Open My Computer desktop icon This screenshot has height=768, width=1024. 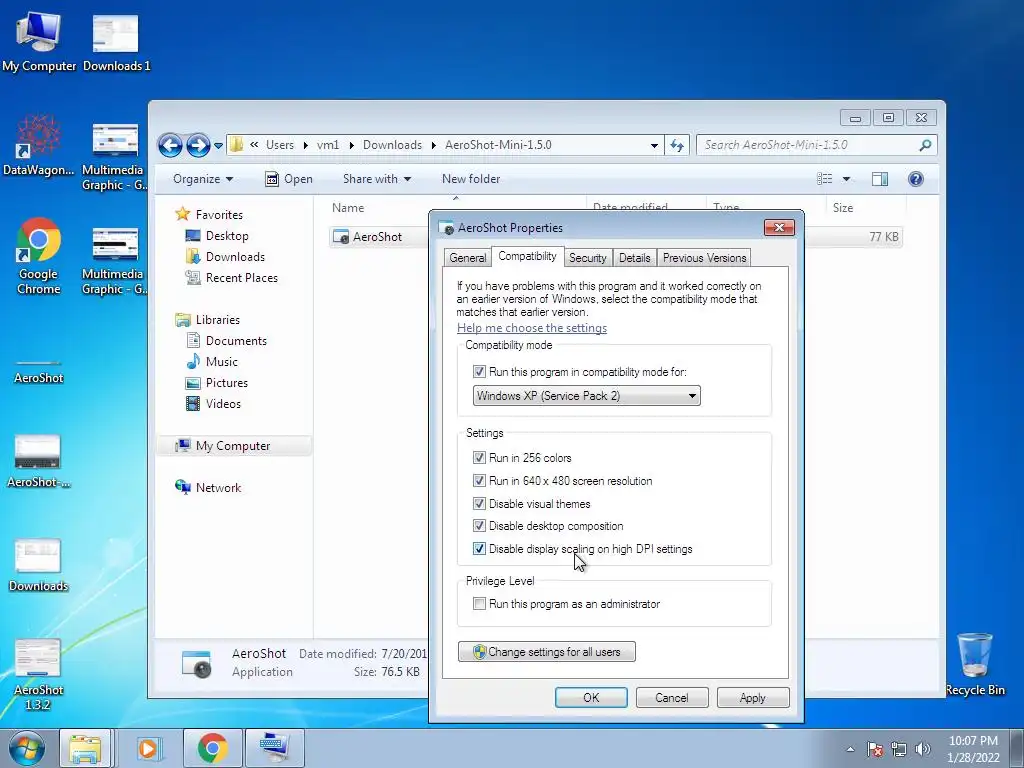(39, 42)
